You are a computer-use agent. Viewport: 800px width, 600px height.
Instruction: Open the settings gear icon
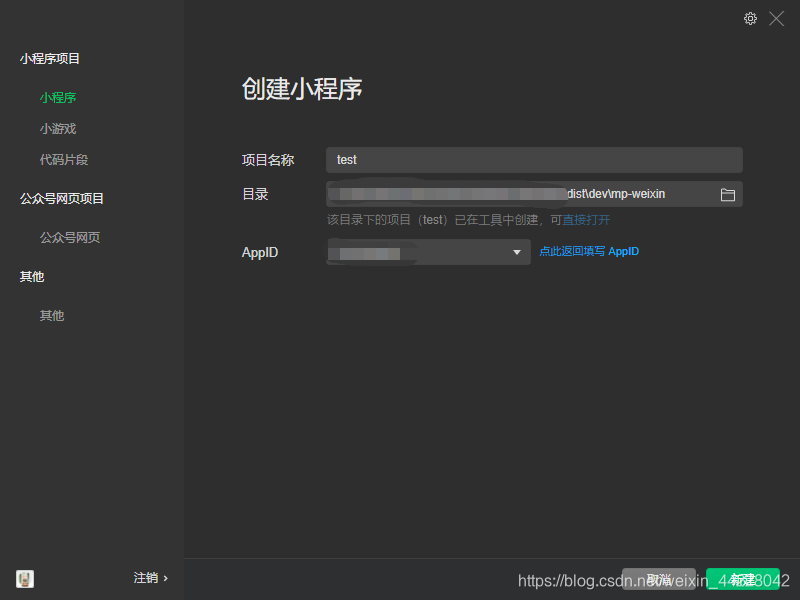tap(750, 18)
